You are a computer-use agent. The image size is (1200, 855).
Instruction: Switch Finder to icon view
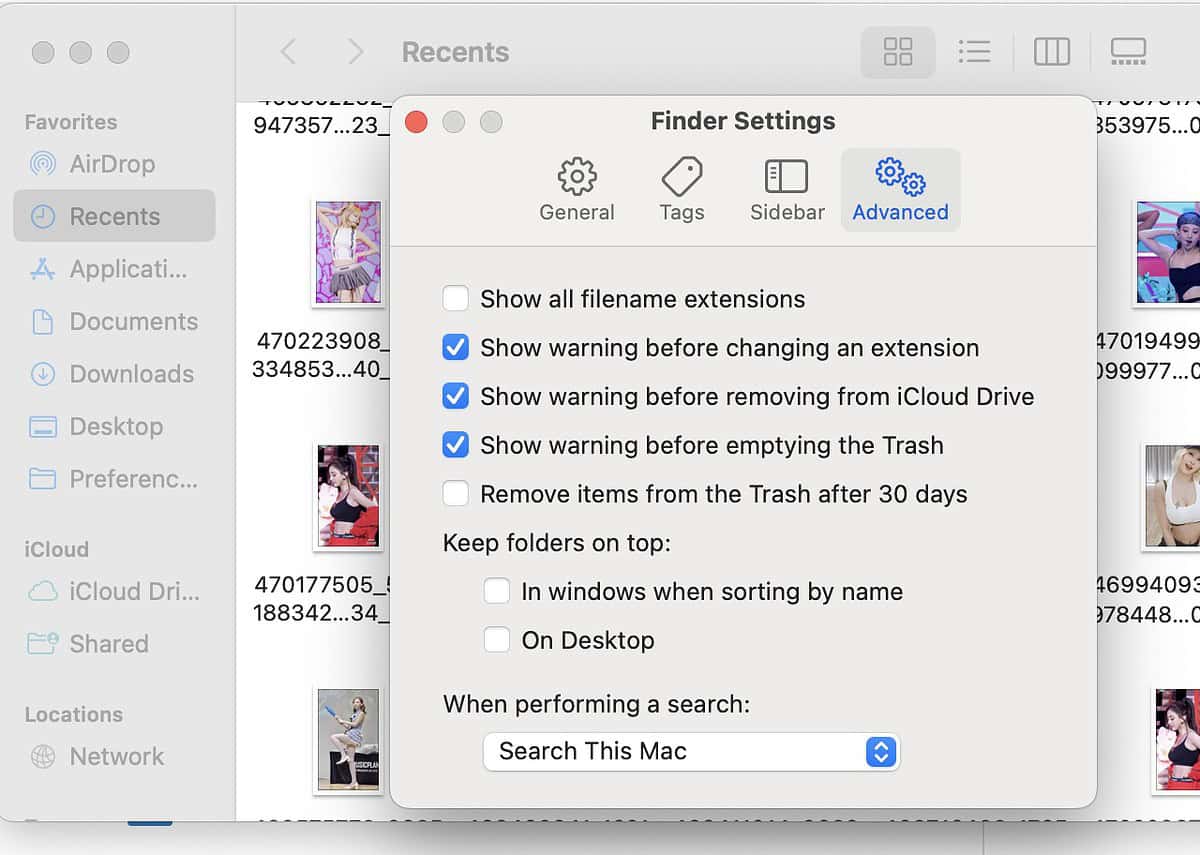point(897,52)
